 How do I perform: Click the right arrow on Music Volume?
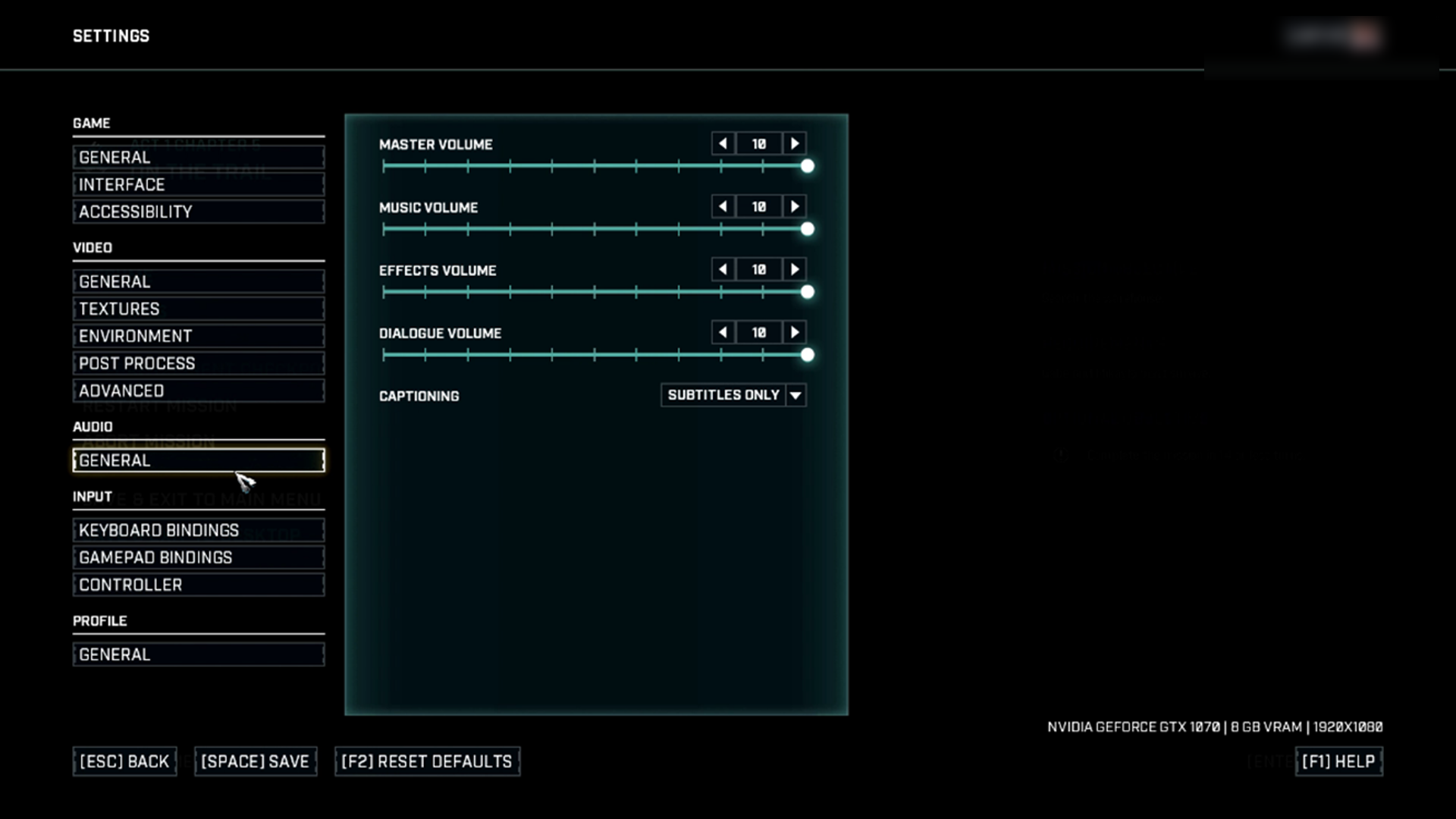click(x=794, y=206)
